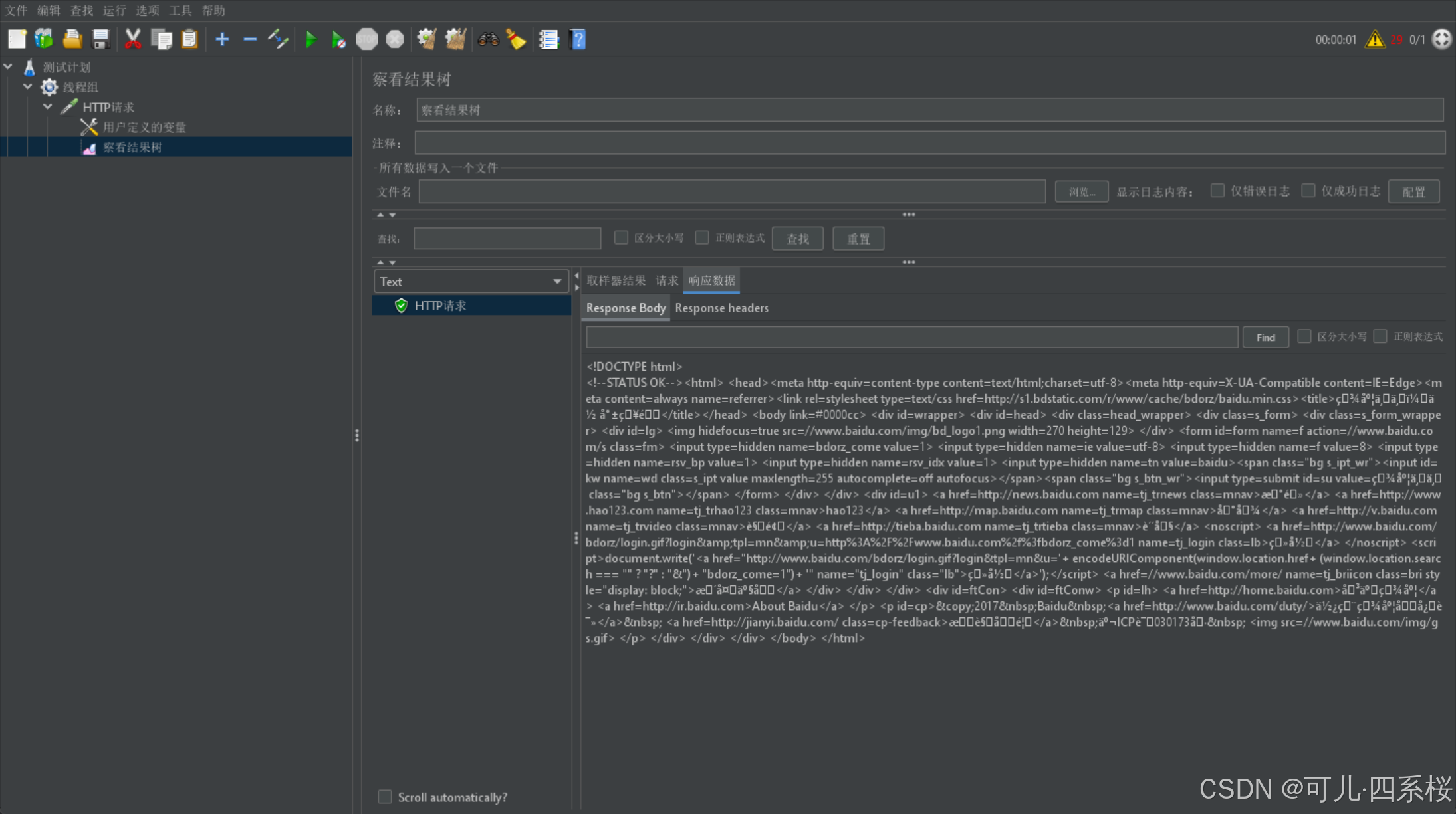Click the binoculars Search icon
1456x814 pixels.
[488, 40]
